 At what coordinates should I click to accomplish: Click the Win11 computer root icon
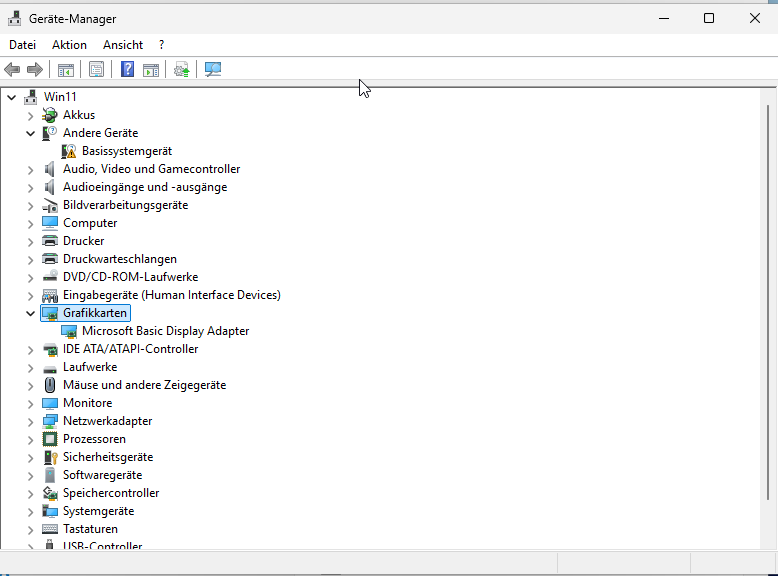click(31, 97)
